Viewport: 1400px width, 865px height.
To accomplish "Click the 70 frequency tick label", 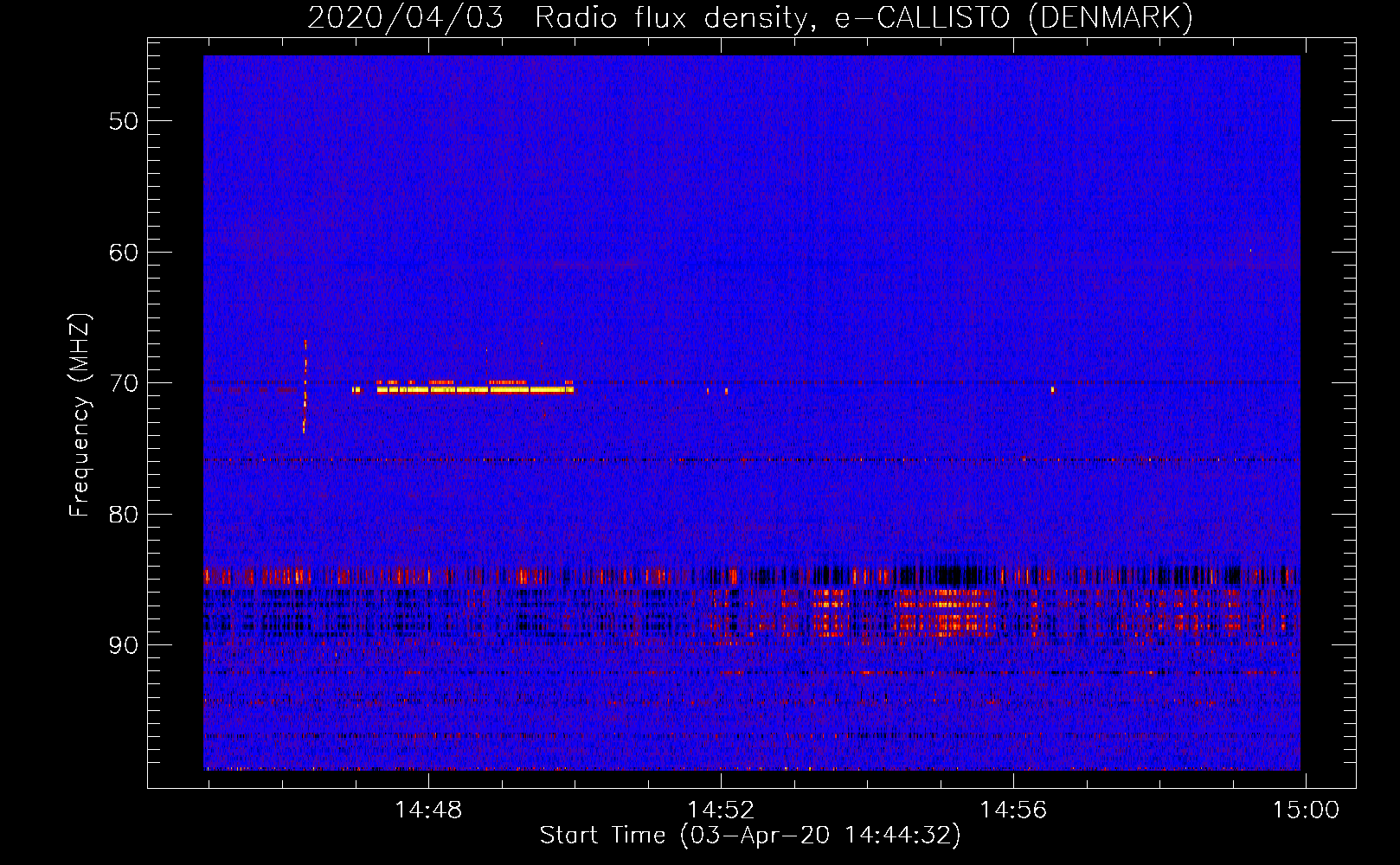I will click(124, 383).
